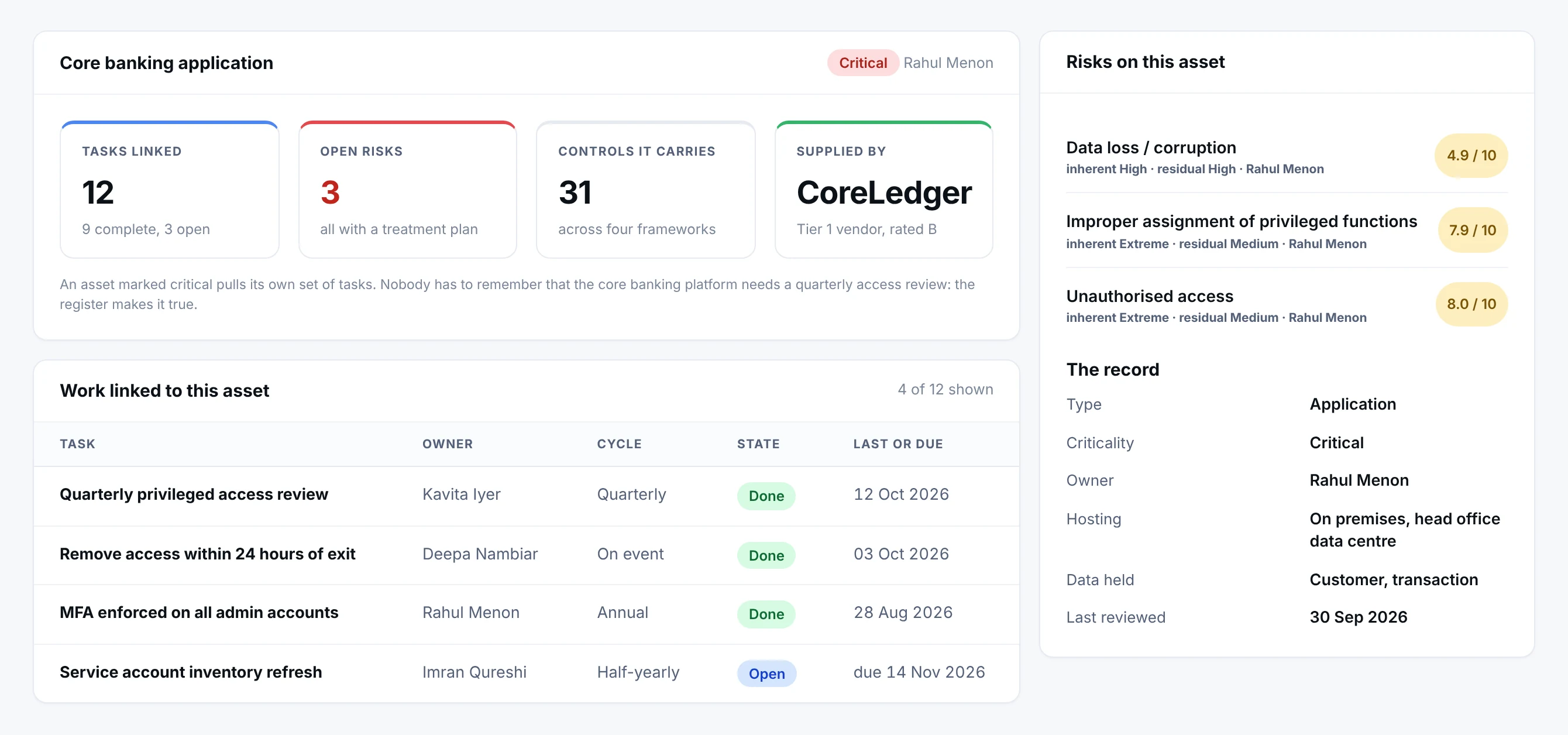
Task: Click the 'Work linked to this asset' heading
Action: (164, 390)
